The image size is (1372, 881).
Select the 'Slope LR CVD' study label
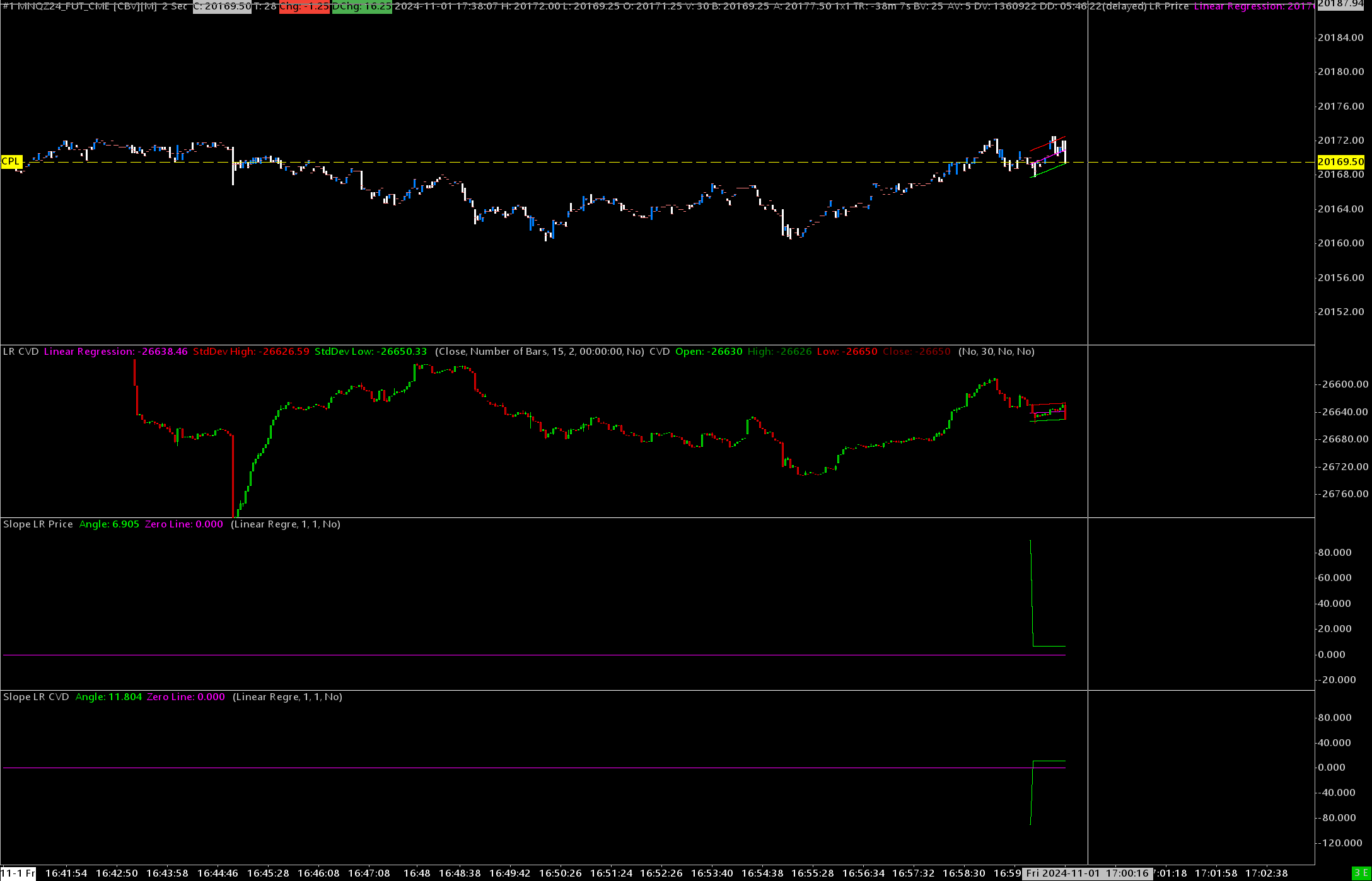36,697
